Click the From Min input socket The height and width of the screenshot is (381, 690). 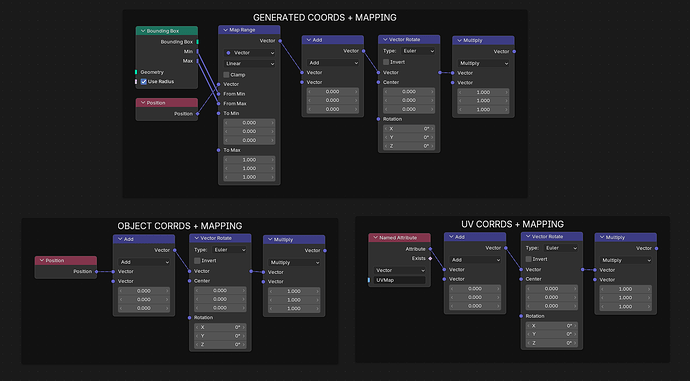coord(219,94)
